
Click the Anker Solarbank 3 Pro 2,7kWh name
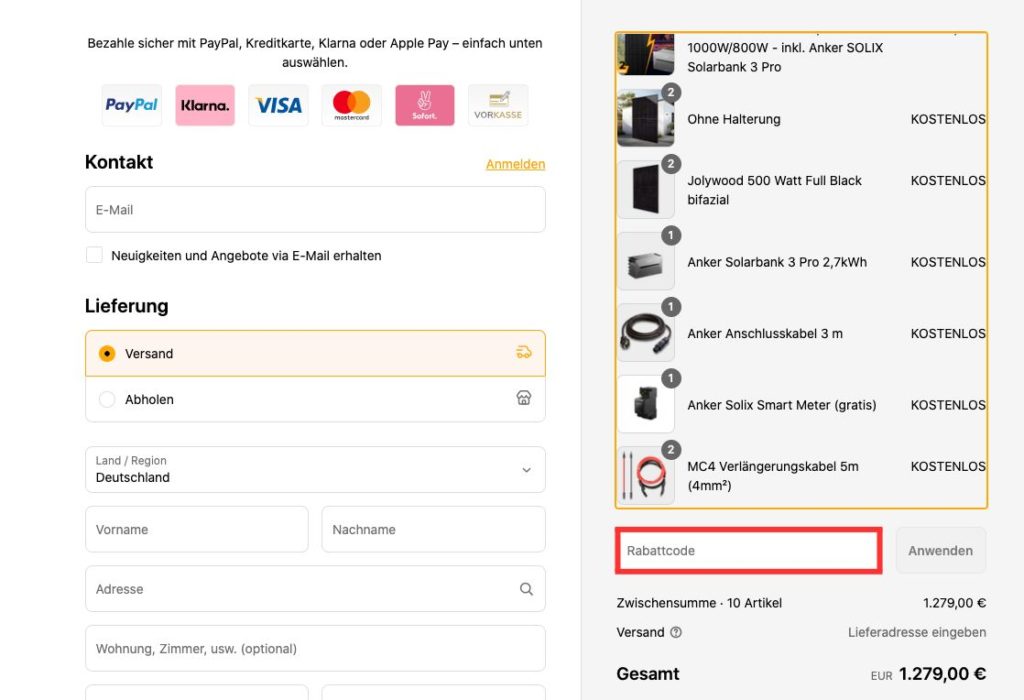click(x=777, y=262)
